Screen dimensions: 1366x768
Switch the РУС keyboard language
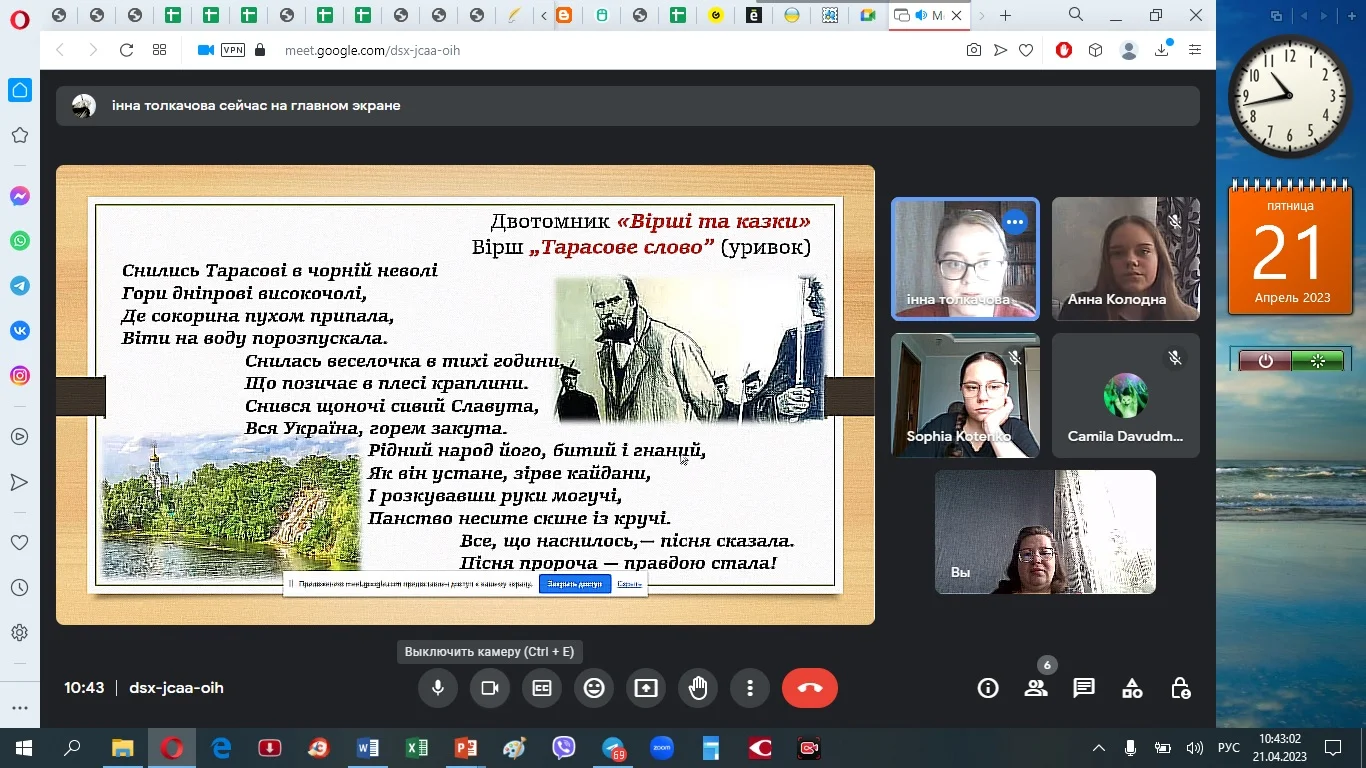(1229, 748)
